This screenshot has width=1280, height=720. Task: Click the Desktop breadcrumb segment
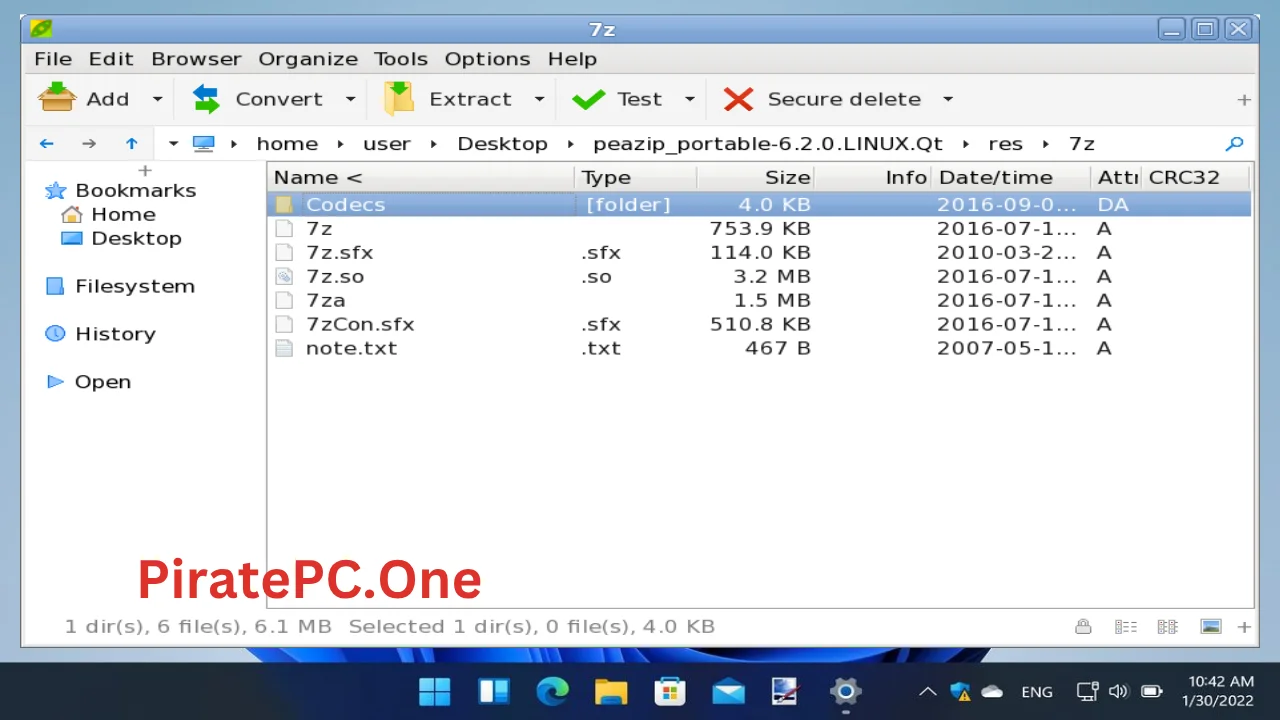[x=502, y=144]
